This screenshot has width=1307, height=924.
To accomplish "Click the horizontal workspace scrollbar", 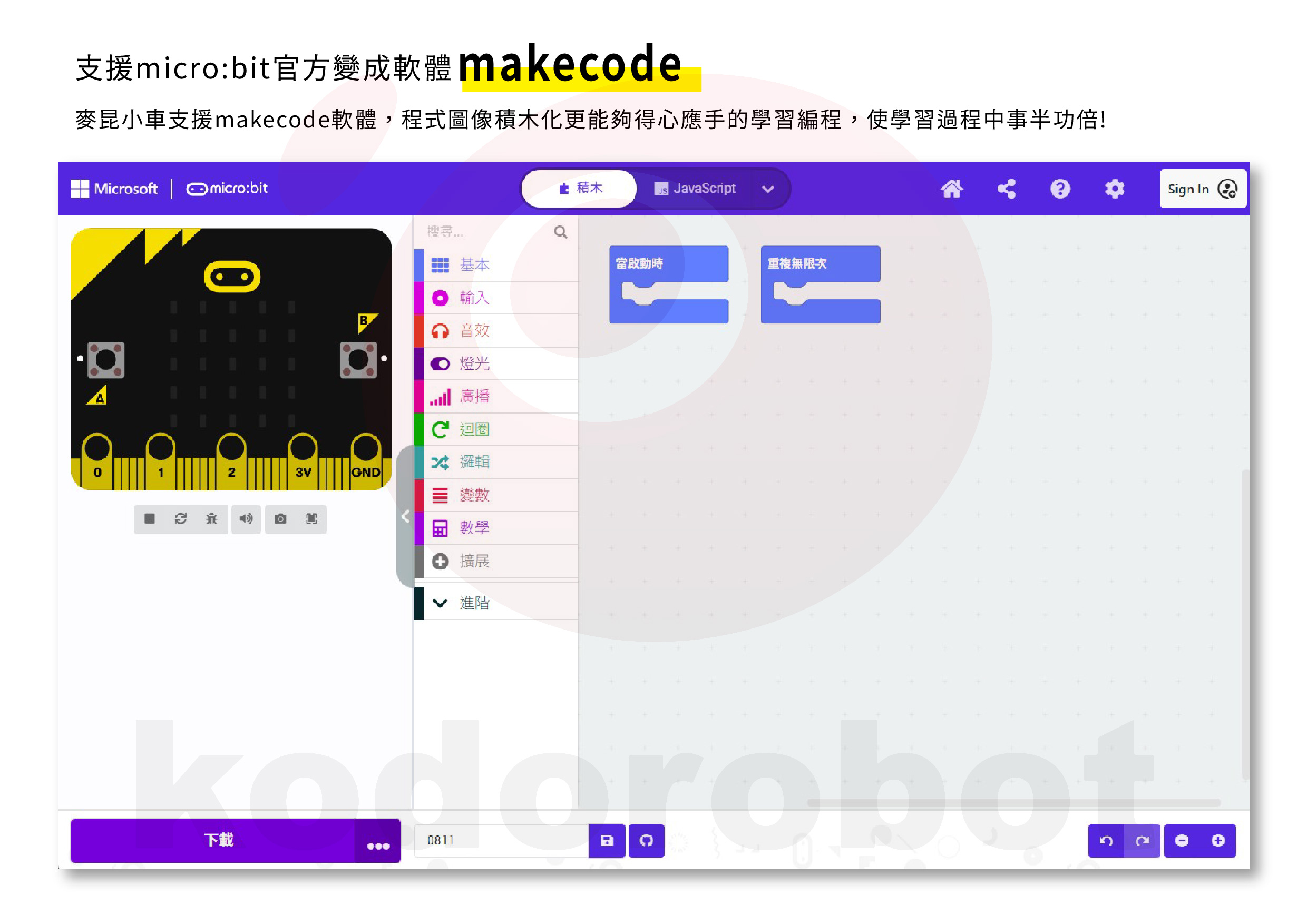I will tap(1013, 802).
